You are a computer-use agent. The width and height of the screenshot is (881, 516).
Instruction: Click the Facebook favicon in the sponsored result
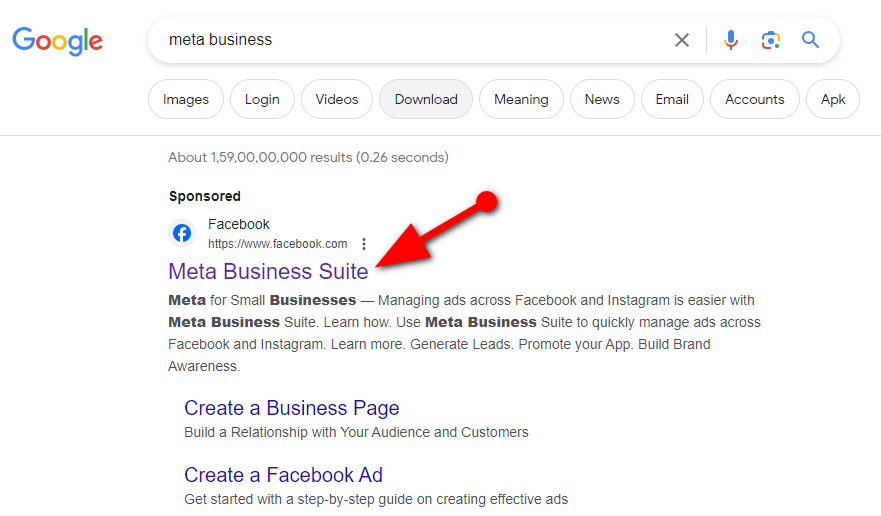(181, 233)
